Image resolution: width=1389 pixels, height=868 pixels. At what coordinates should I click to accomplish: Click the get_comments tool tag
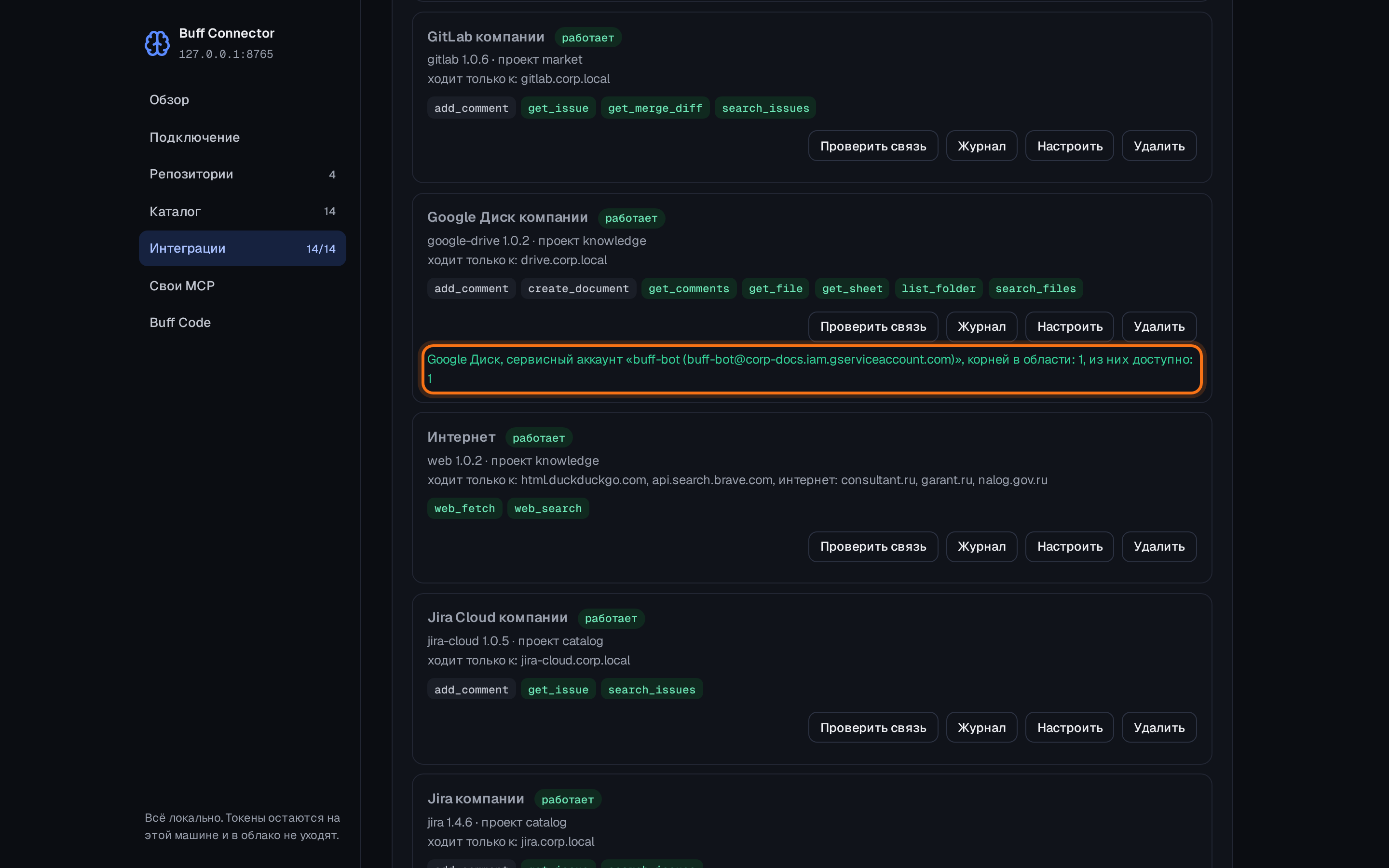point(688,288)
